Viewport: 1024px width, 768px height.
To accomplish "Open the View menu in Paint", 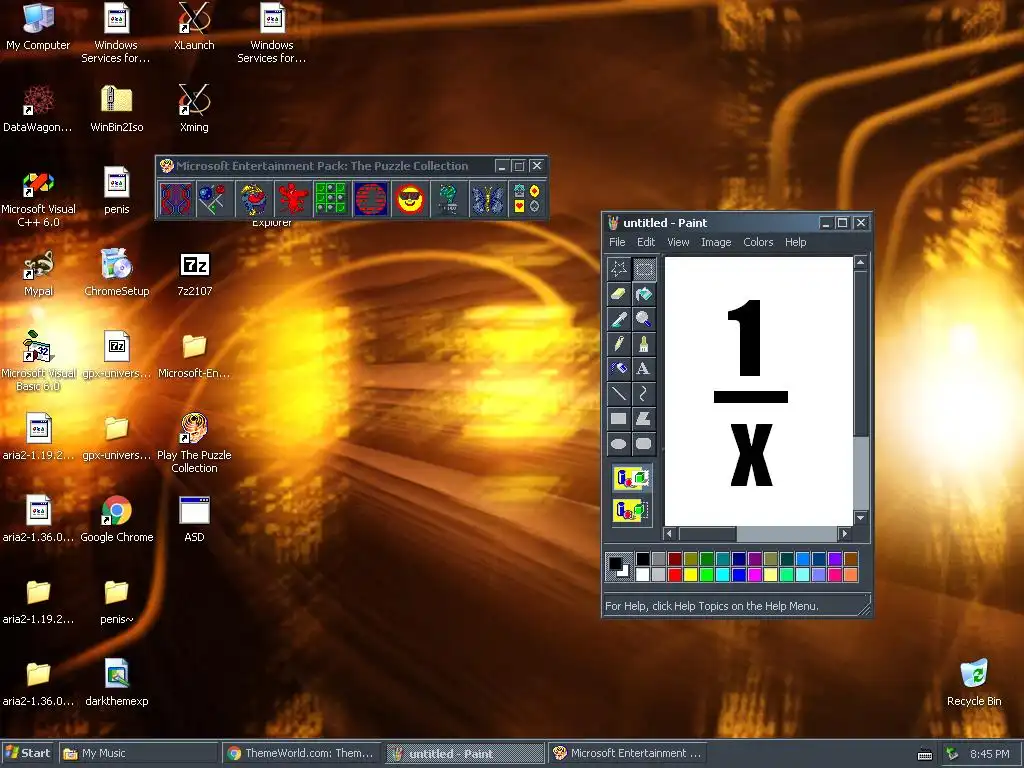I will [x=678, y=242].
